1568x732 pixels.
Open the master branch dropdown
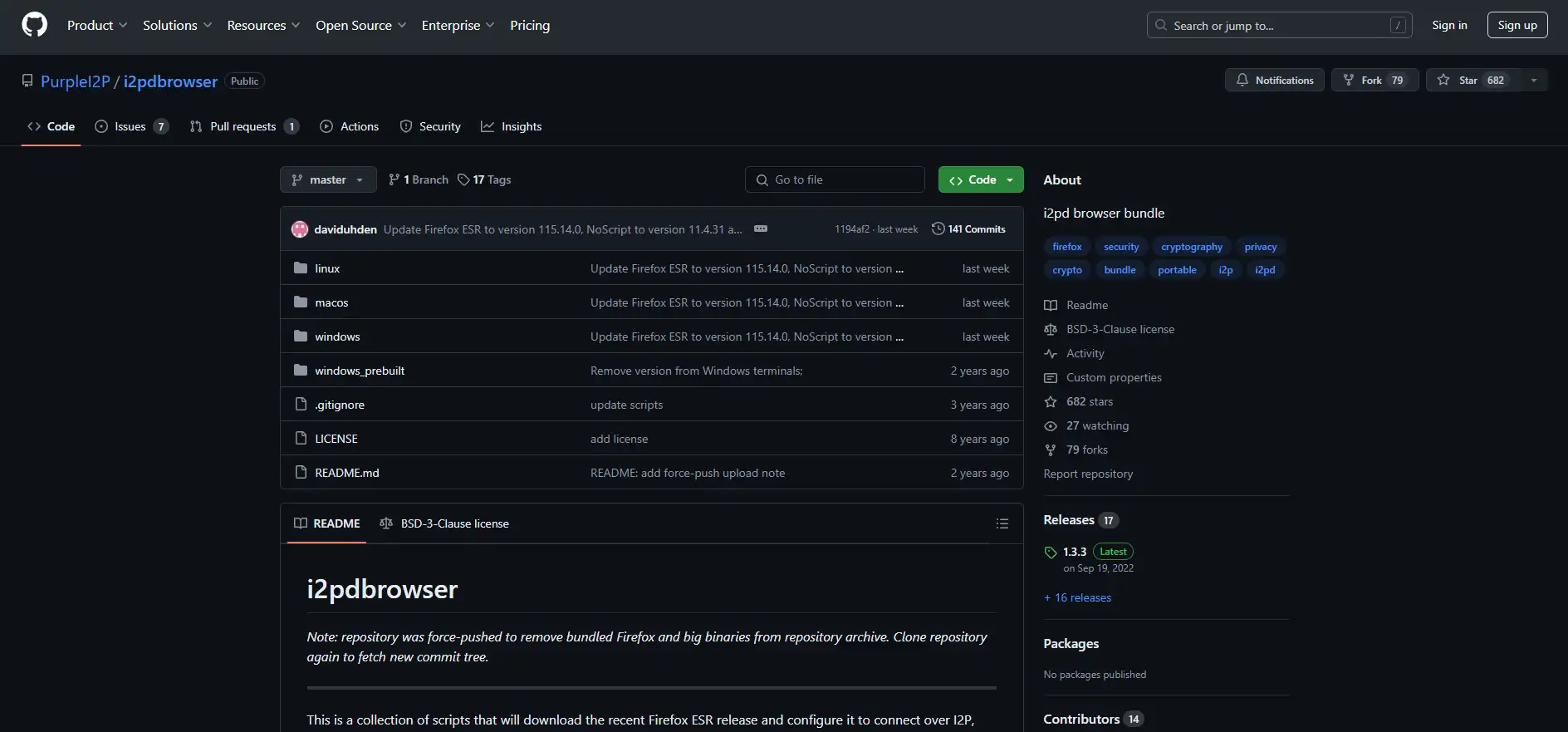tap(328, 179)
